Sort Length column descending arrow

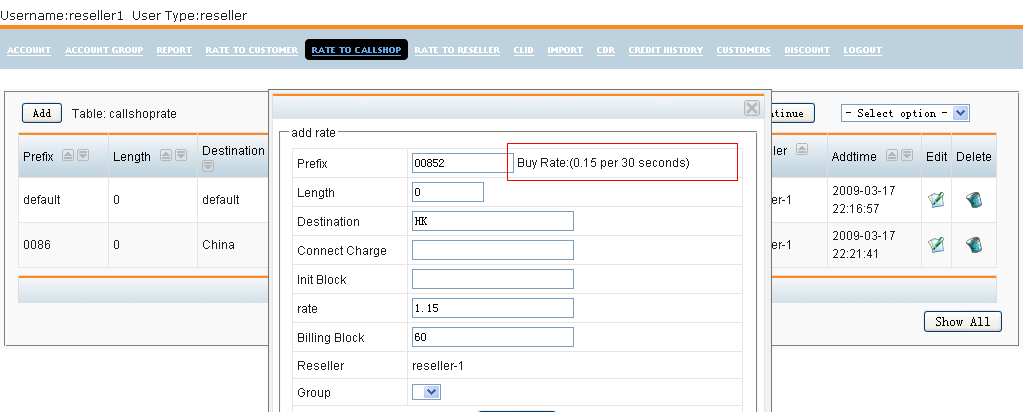coord(181,155)
